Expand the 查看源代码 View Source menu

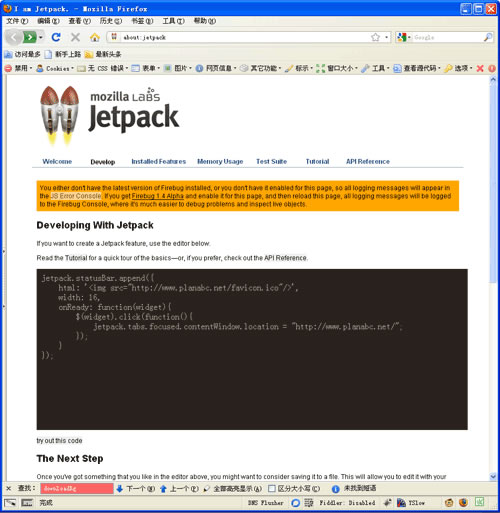(417, 68)
